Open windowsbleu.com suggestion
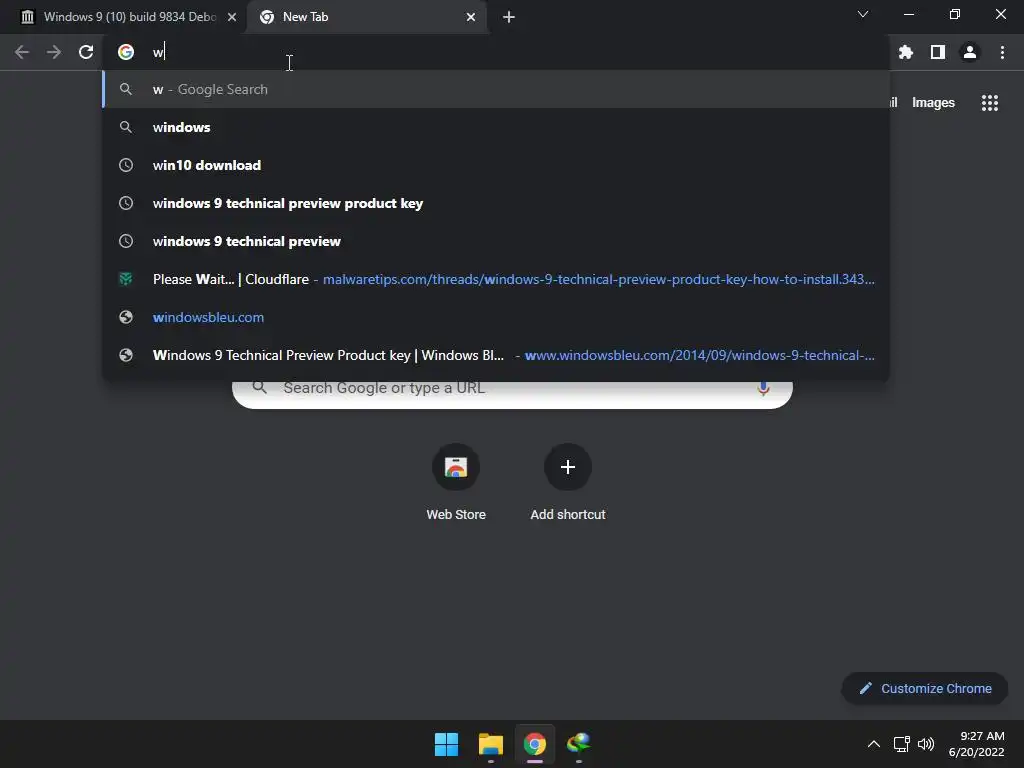Image resolution: width=1024 pixels, height=768 pixels. point(496,317)
